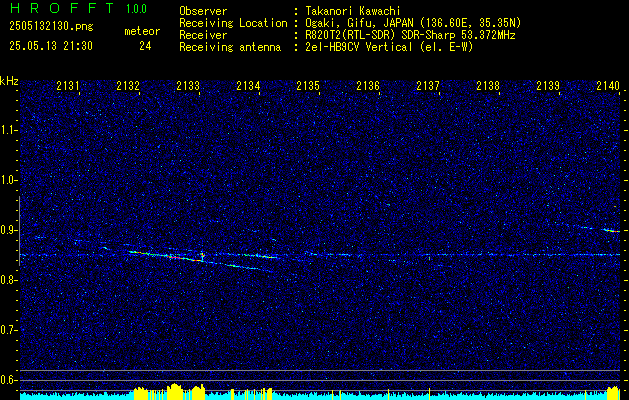Click the 0.7 kHz frequency label
Image resolution: width=629 pixels, height=400 pixels.
pyautogui.click(x=9, y=330)
